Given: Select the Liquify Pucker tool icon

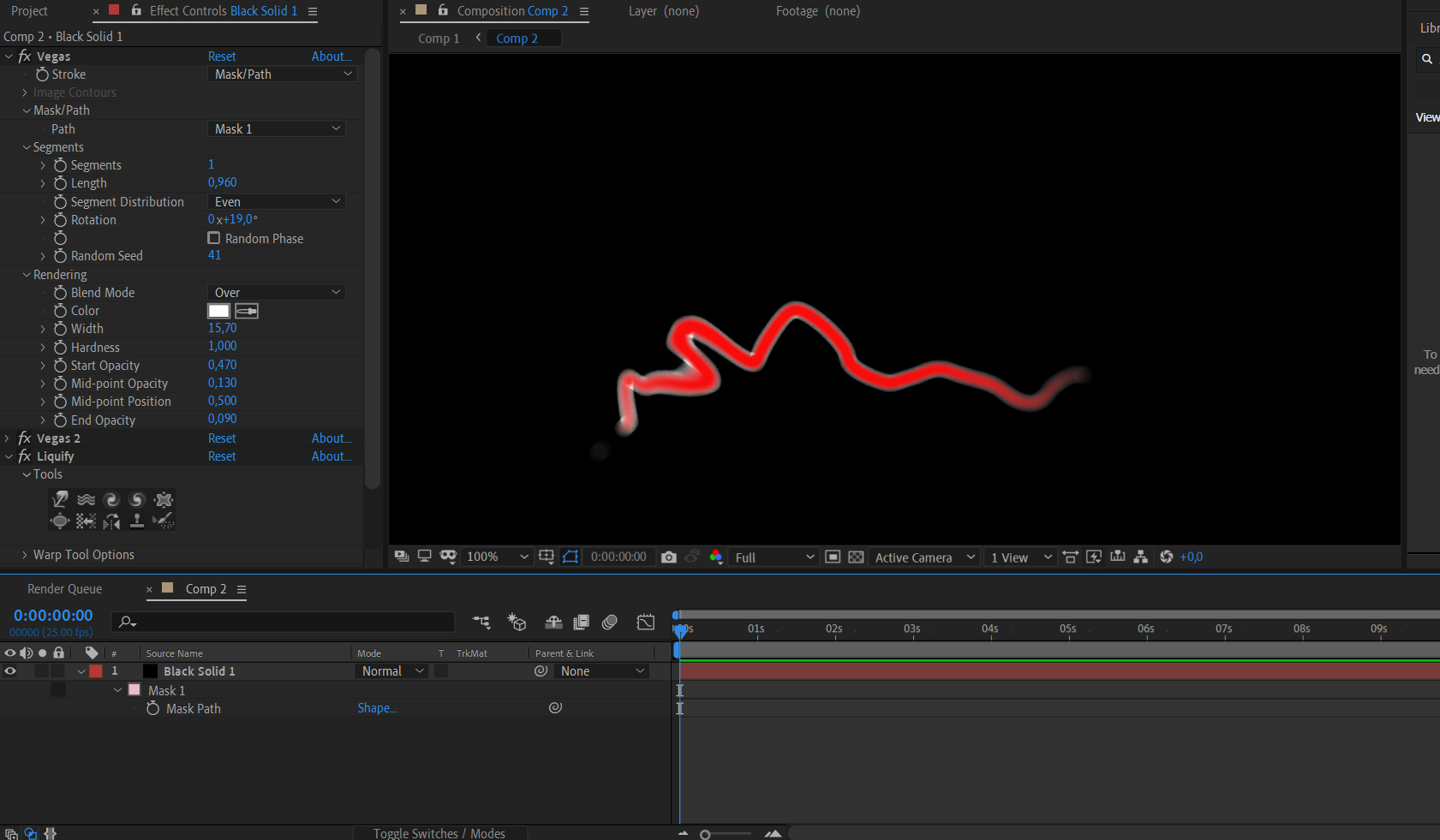Looking at the screenshot, I should [164, 500].
